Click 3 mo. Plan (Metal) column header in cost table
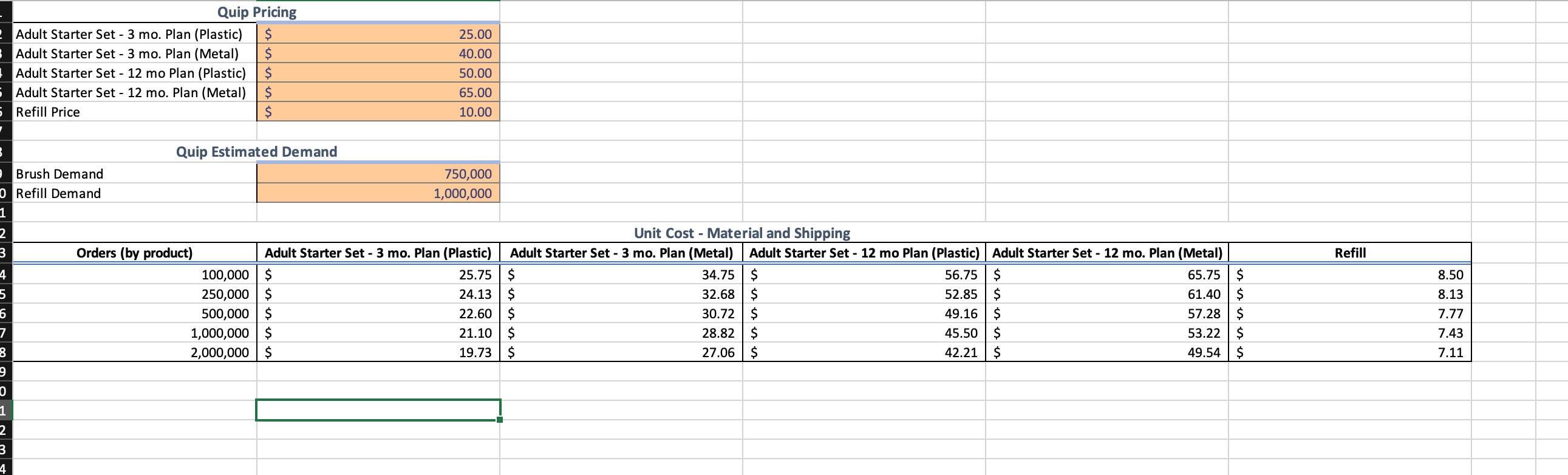The width and height of the screenshot is (1568, 475). (621, 253)
